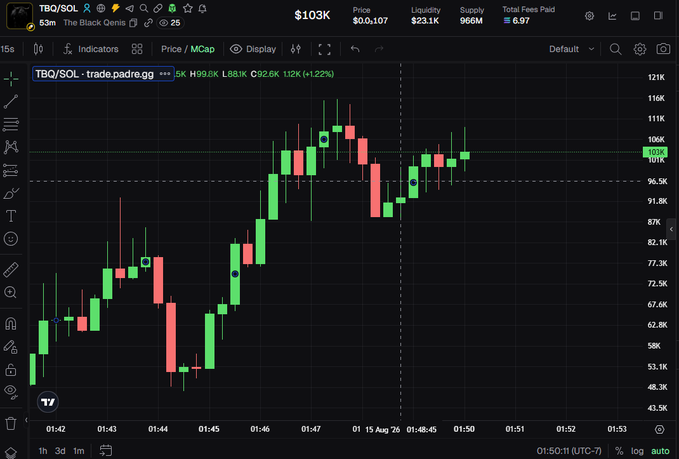Select the crosshair cursor tool
Viewport: 679px width, 459px height.
click(x=11, y=79)
